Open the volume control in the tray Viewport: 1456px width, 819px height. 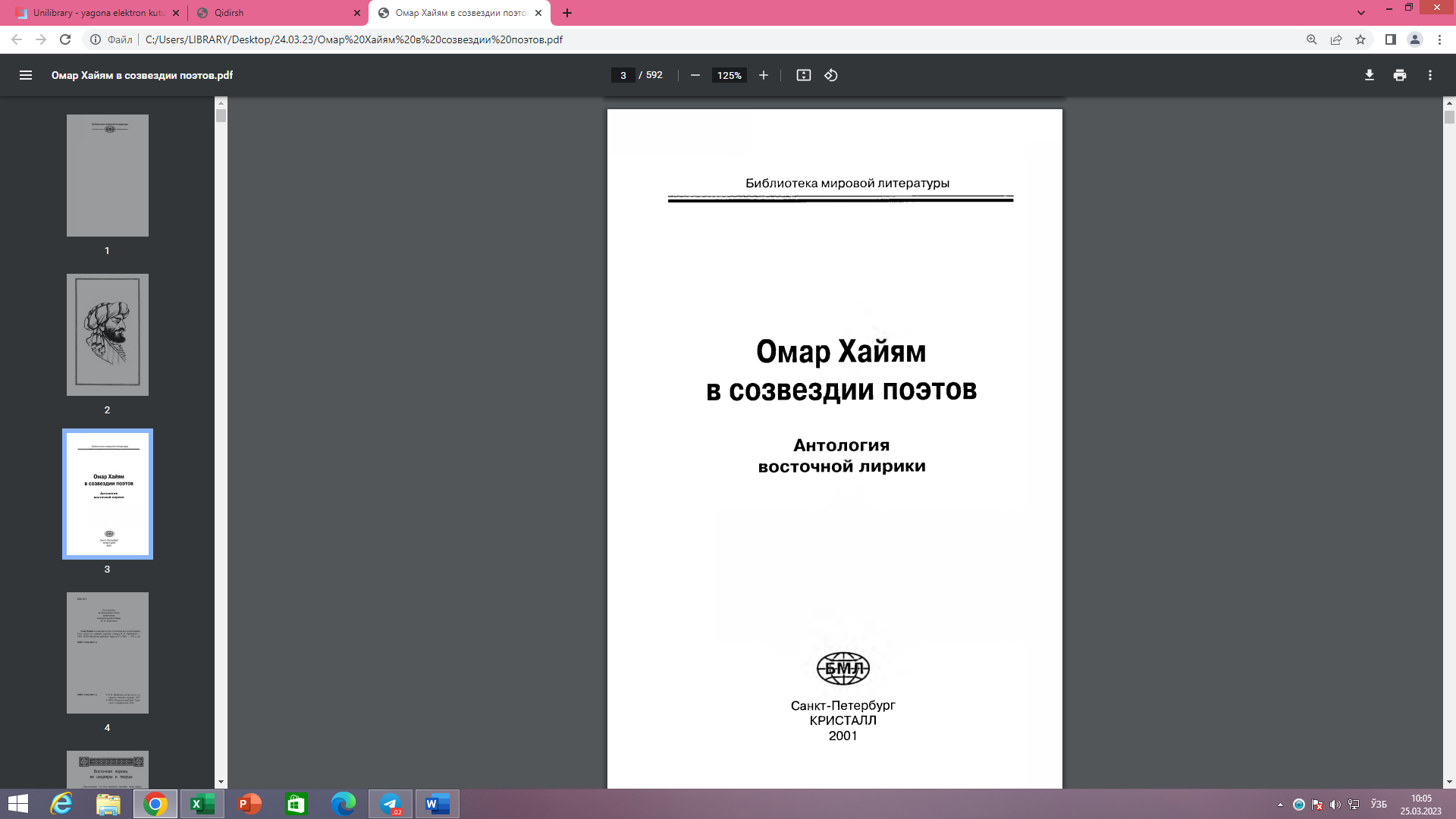pos(1335,805)
